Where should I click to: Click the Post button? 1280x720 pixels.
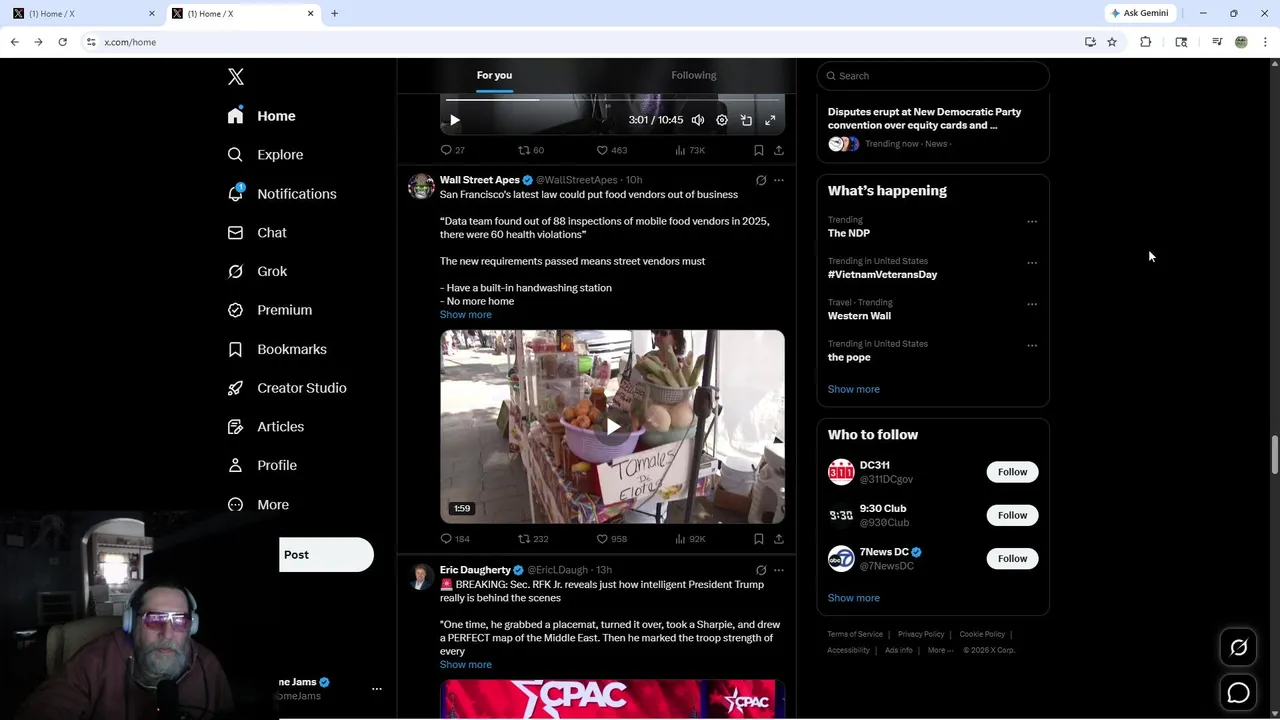click(x=326, y=555)
